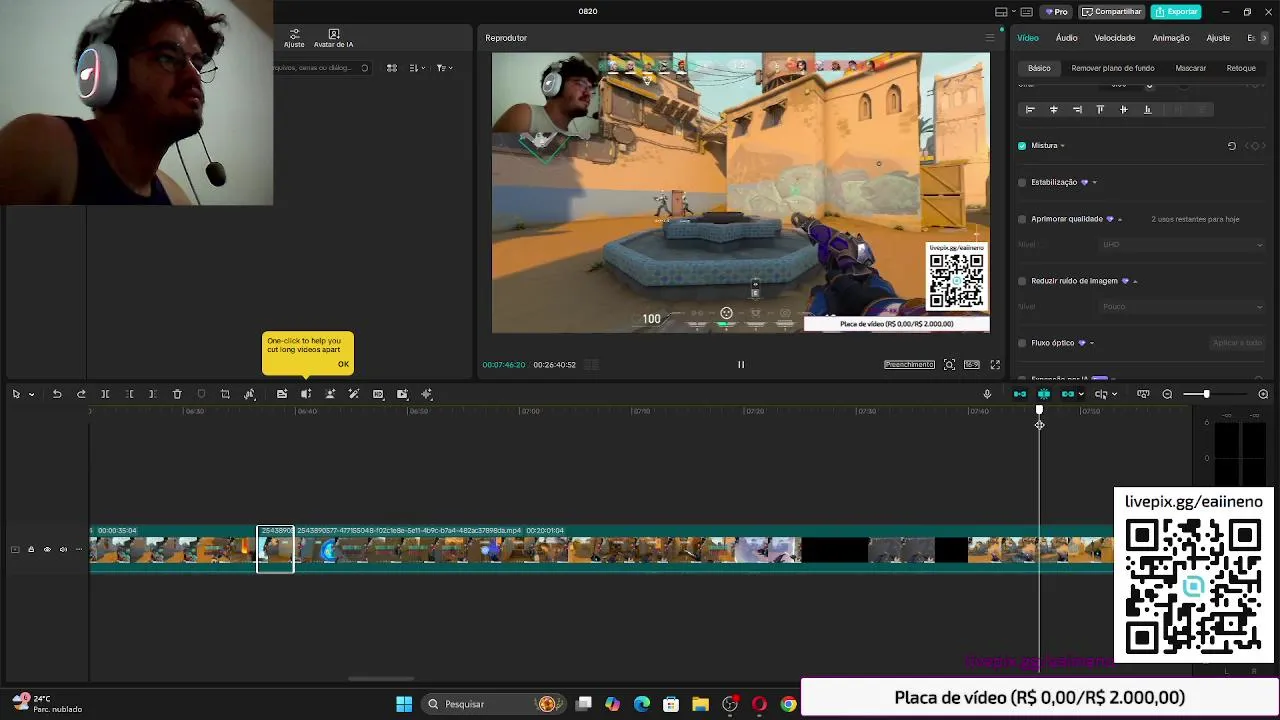Adjust the timeline zoom slider
The height and width of the screenshot is (720, 1280).
click(x=1206, y=394)
